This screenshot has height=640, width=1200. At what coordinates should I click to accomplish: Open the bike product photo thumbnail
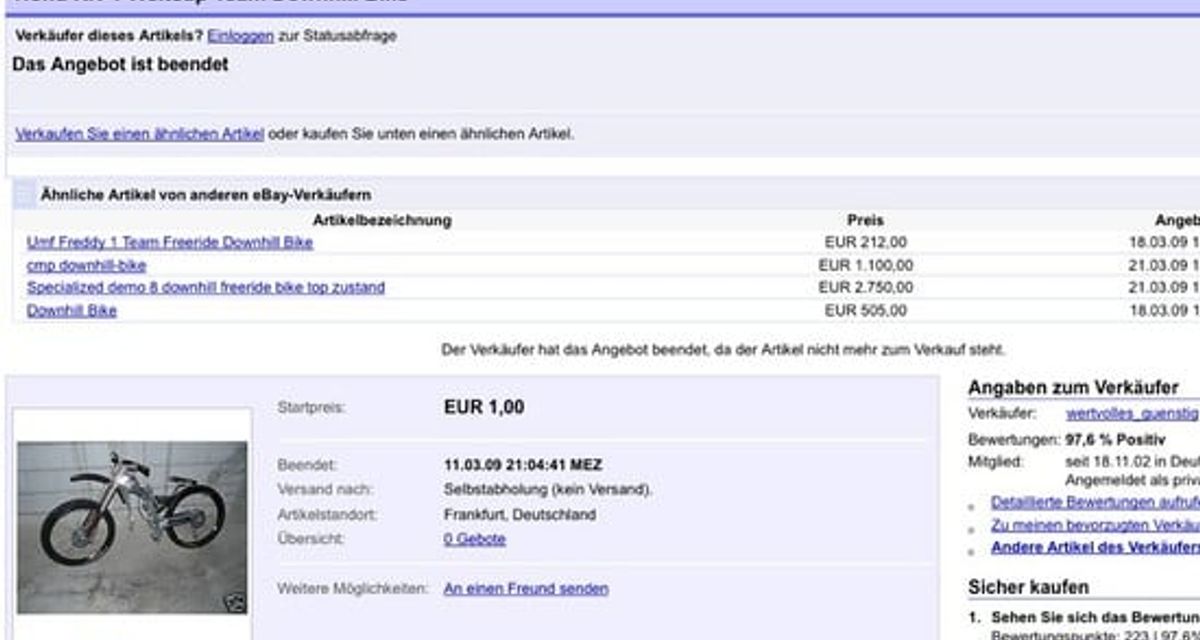(132, 527)
